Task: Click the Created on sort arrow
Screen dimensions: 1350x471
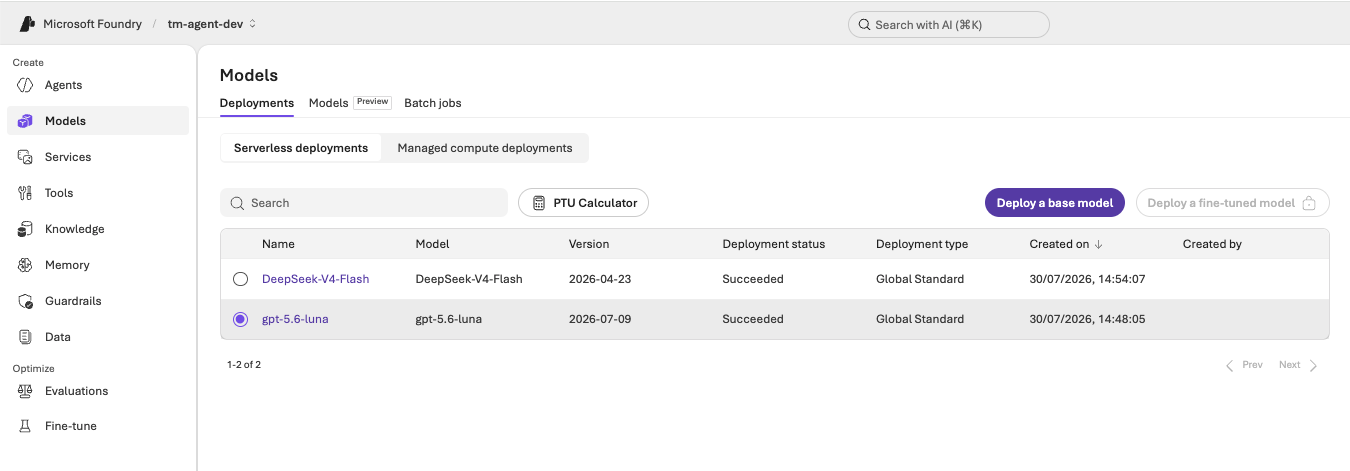Action: (x=1098, y=244)
